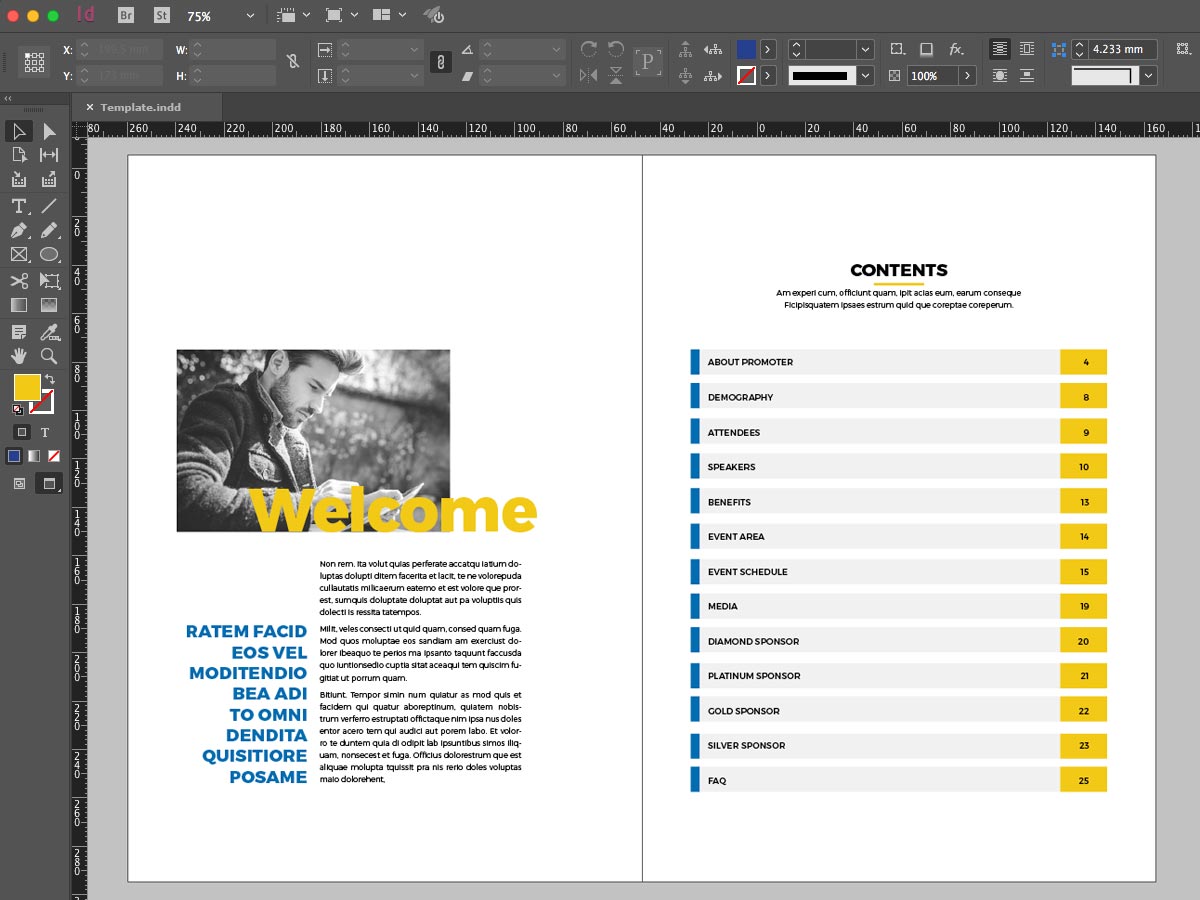Image resolution: width=1200 pixels, height=900 pixels.
Task: Choose the Ellipse tool
Action: point(49,255)
